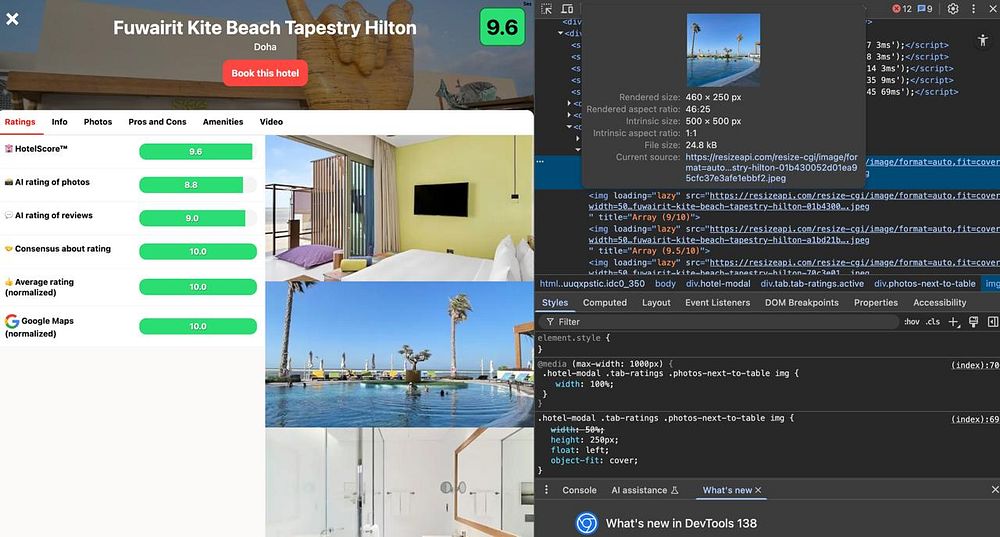1000x537 pixels.
Task: Open the (index):69 source link
Action: tap(975, 419)
